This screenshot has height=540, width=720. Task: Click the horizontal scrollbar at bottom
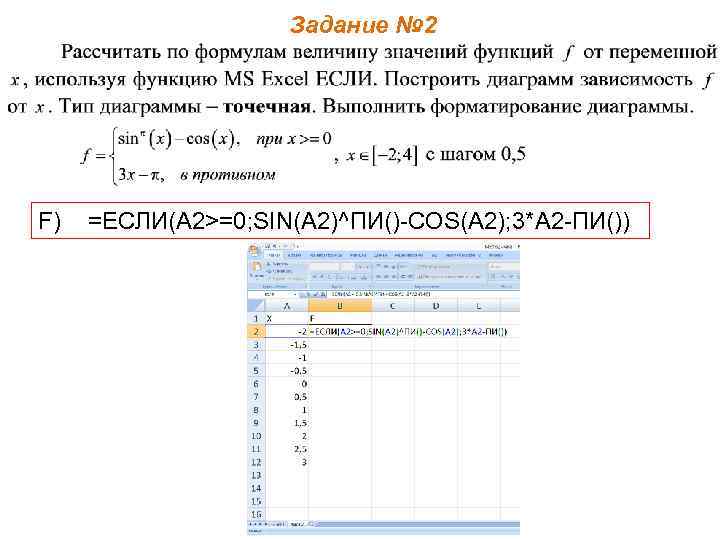pos(418,524)
